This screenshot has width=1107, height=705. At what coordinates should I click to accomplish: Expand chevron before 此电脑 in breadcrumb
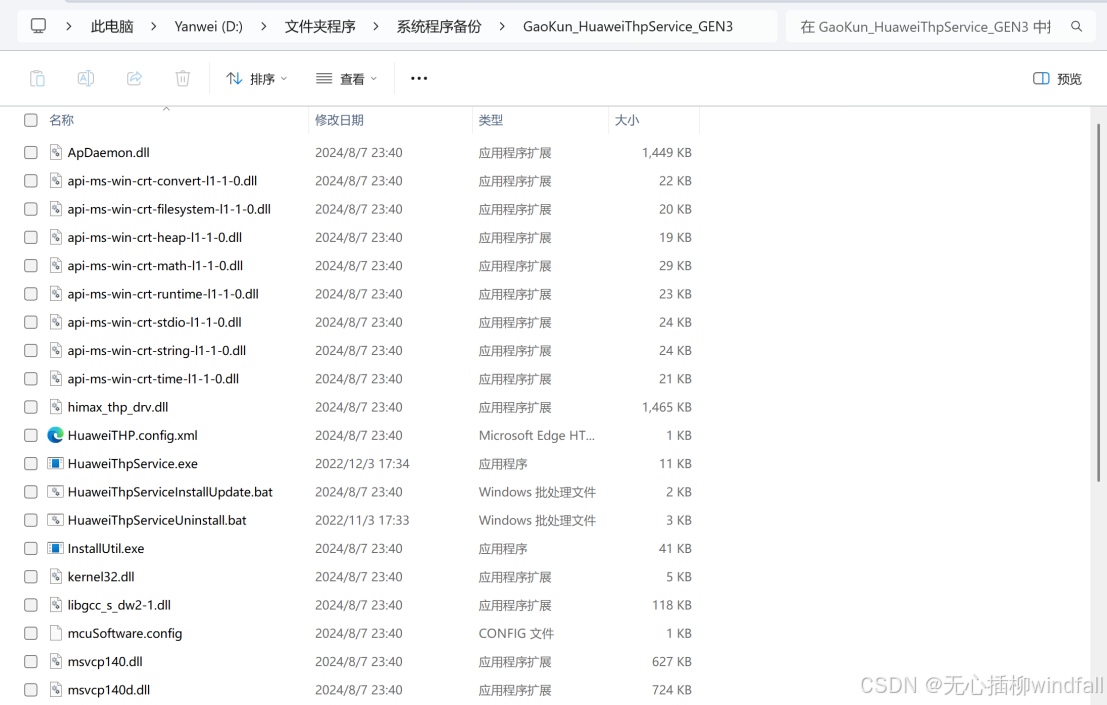68,26
